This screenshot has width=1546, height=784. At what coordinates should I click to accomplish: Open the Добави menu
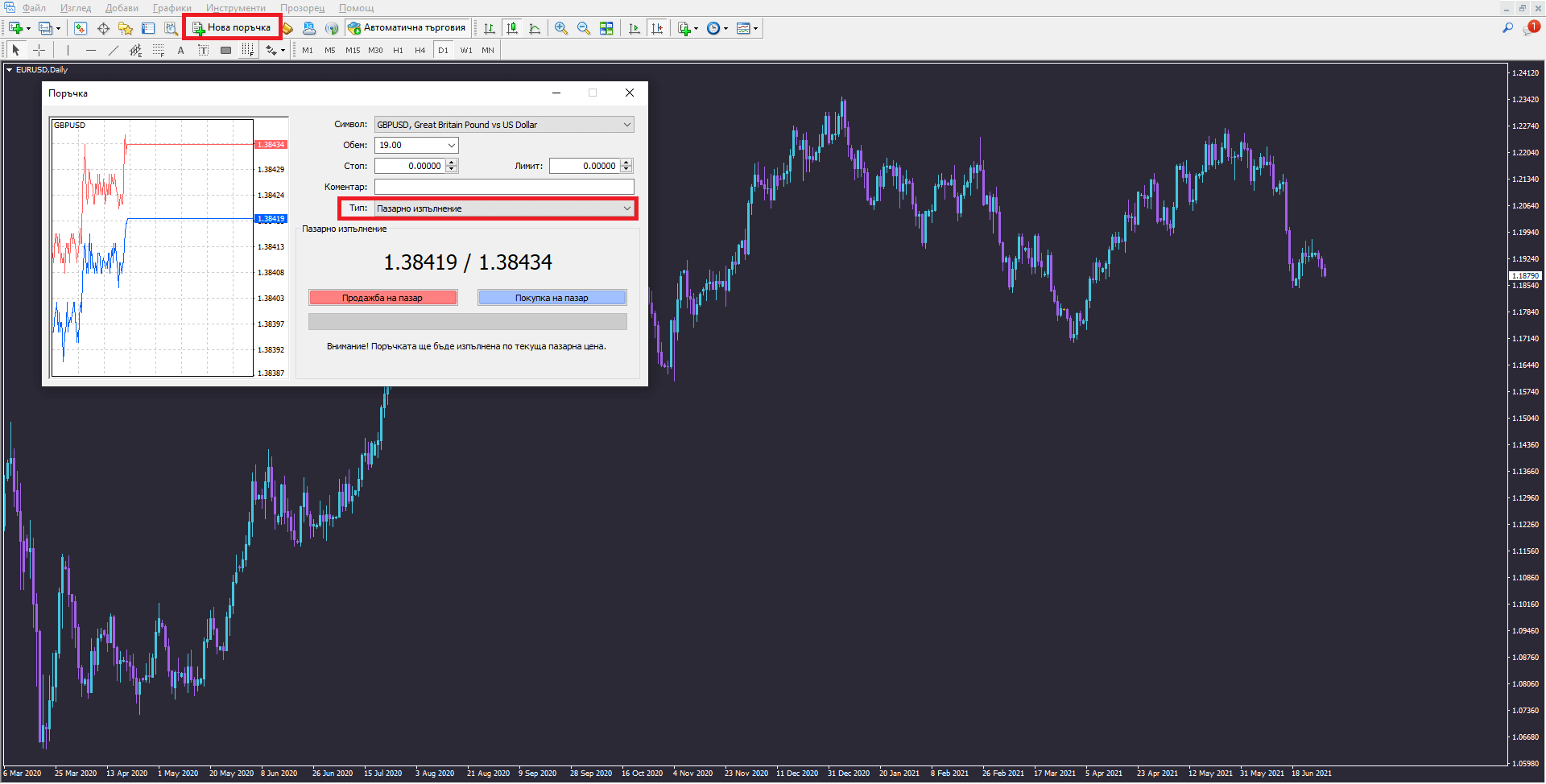pos(122,8)
